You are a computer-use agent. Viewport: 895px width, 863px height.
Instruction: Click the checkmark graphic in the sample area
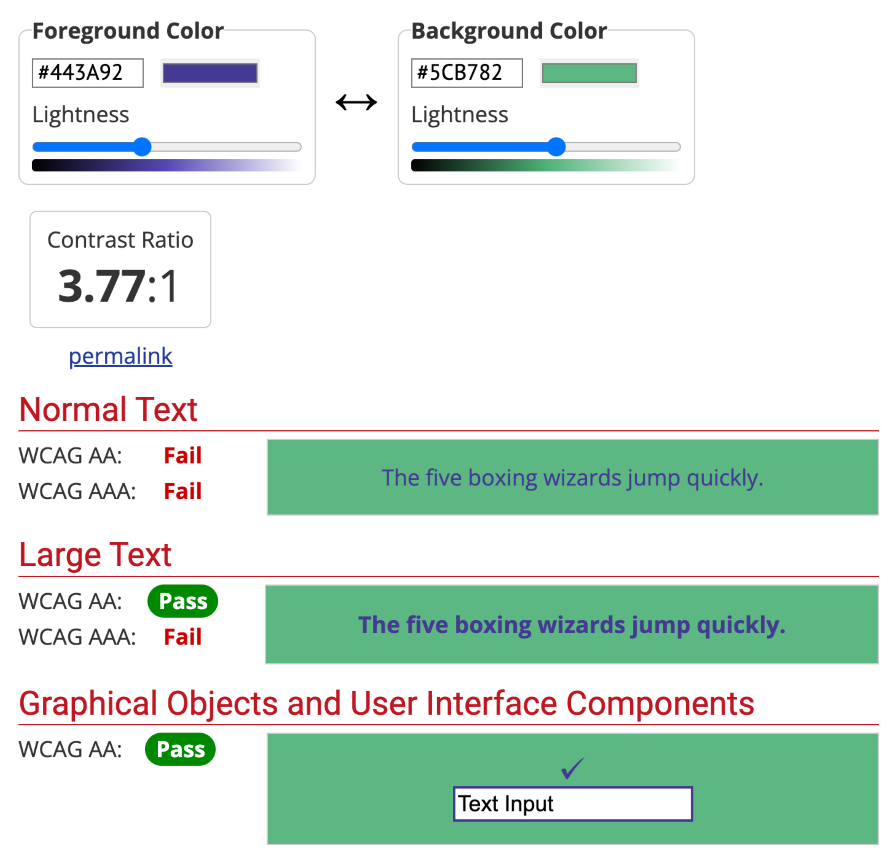[571, 766]
